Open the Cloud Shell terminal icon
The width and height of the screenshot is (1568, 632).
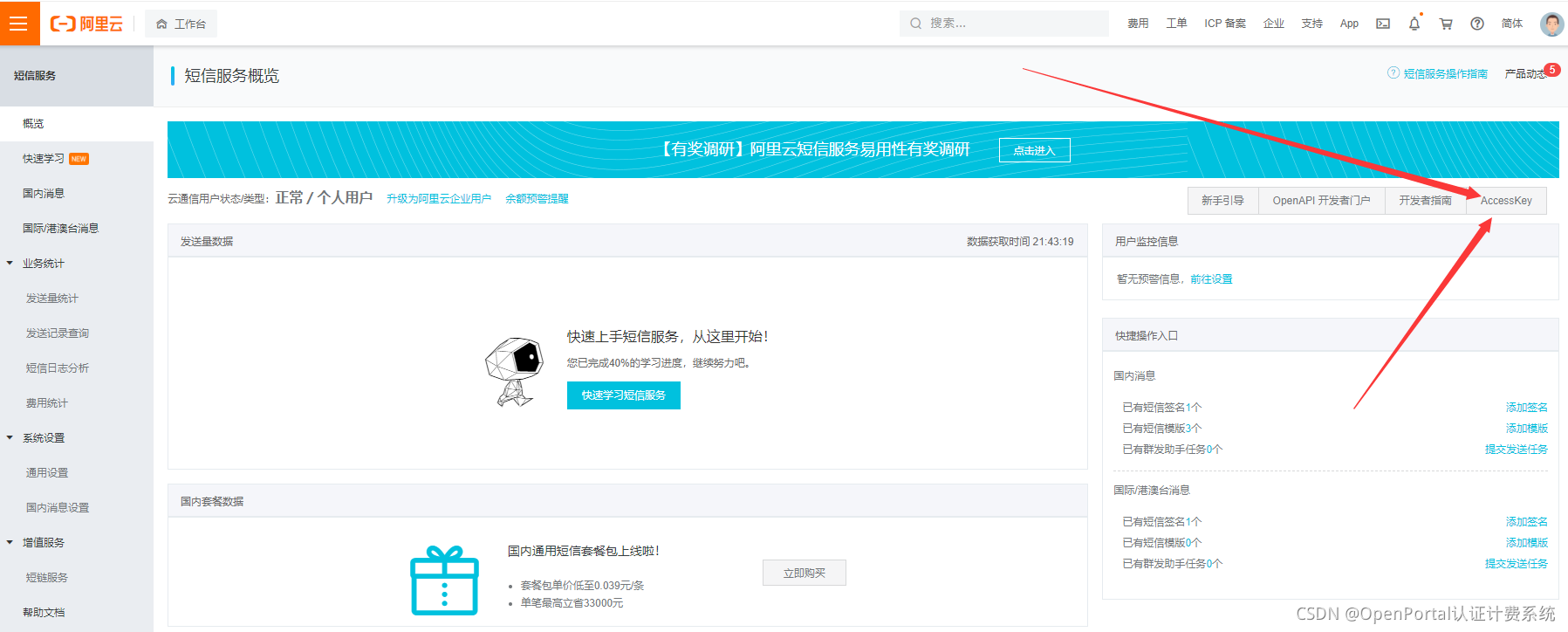(x=1383, y=24)
